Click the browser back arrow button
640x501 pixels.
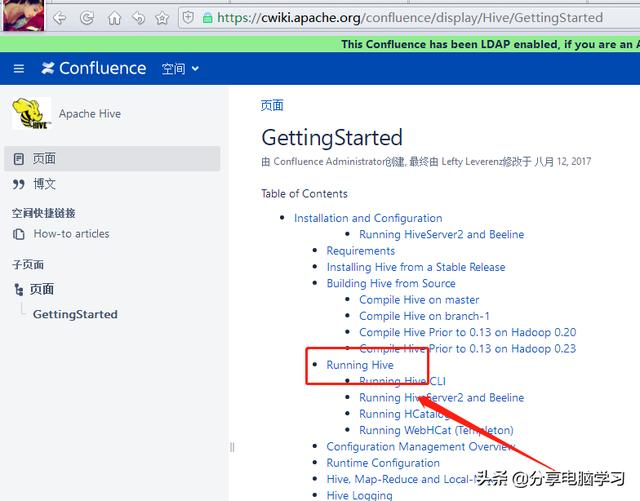[60, 18]
